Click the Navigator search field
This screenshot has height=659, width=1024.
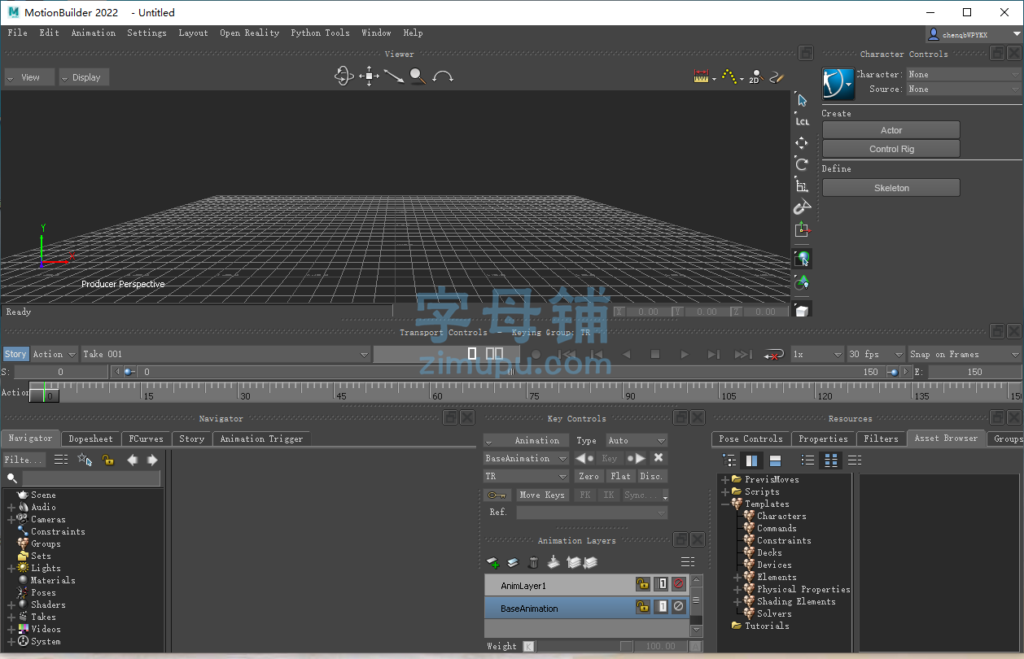91,479
